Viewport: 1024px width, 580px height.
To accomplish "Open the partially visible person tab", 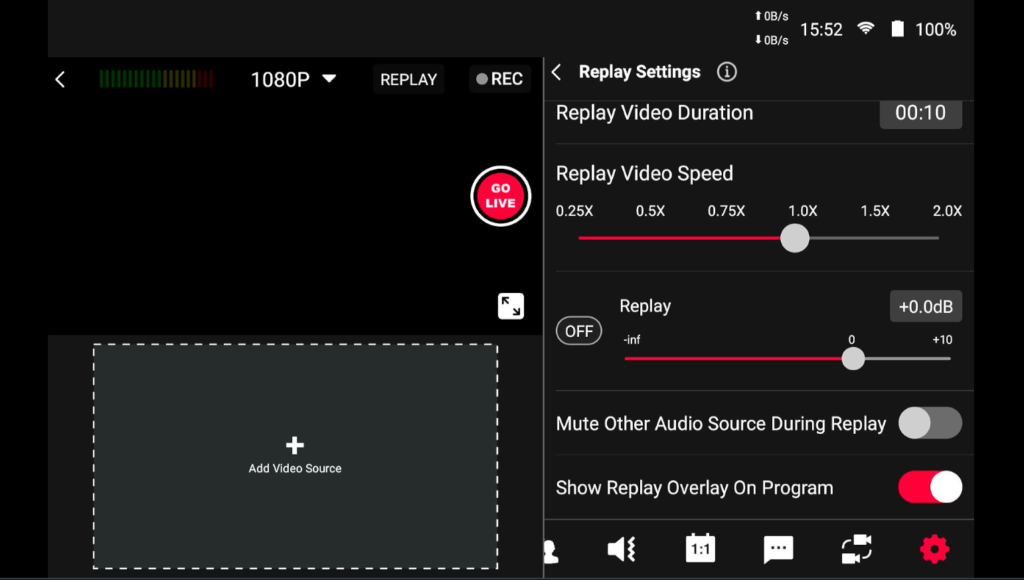I will click(x=551, y=552).
